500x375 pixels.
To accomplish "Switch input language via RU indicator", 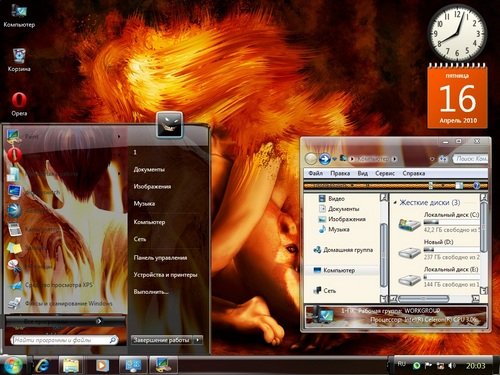I will click(x=402, y=364).
